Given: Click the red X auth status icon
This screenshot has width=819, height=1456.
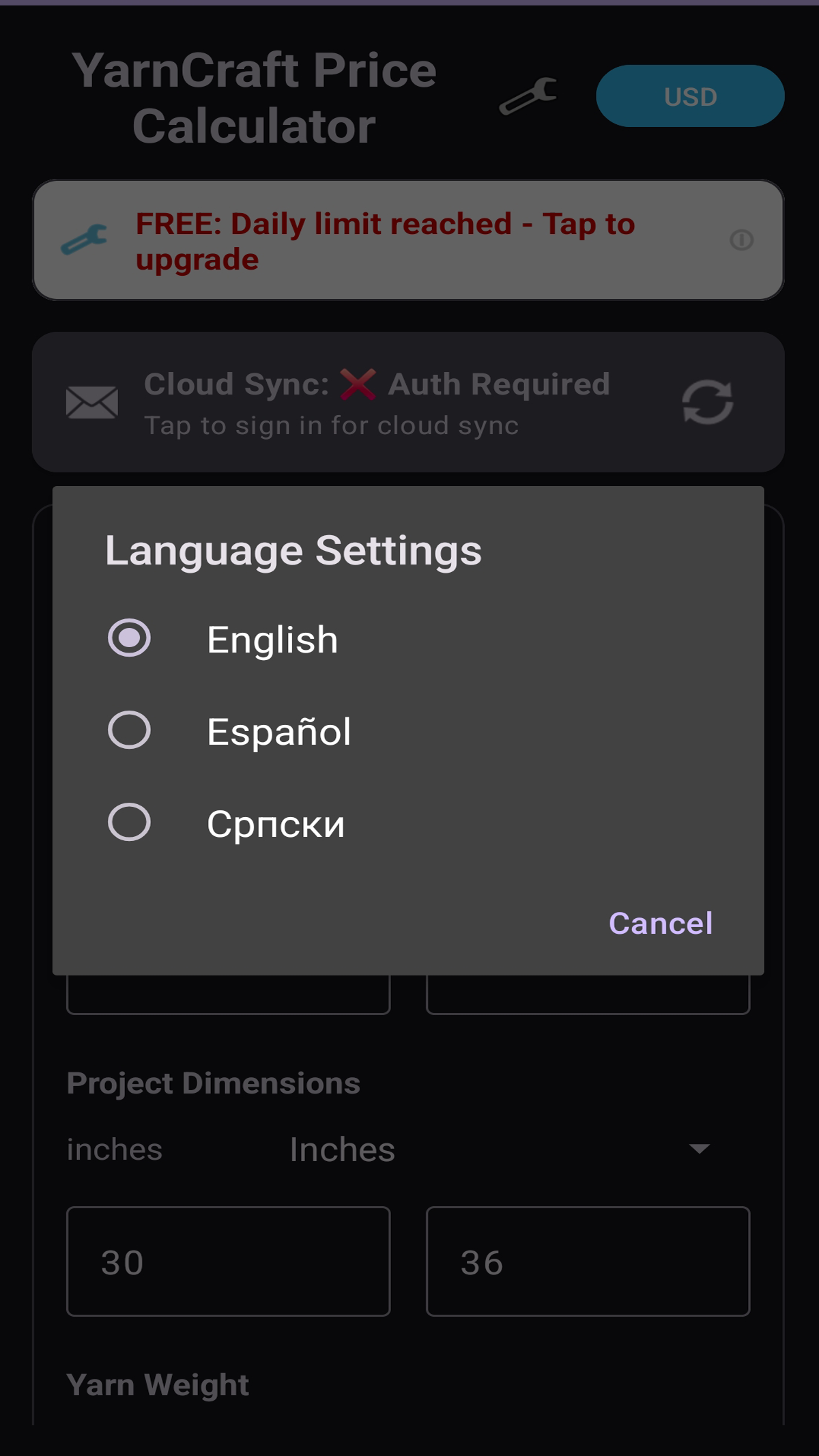Looking at the screenshot, I should tap(358, 384).
